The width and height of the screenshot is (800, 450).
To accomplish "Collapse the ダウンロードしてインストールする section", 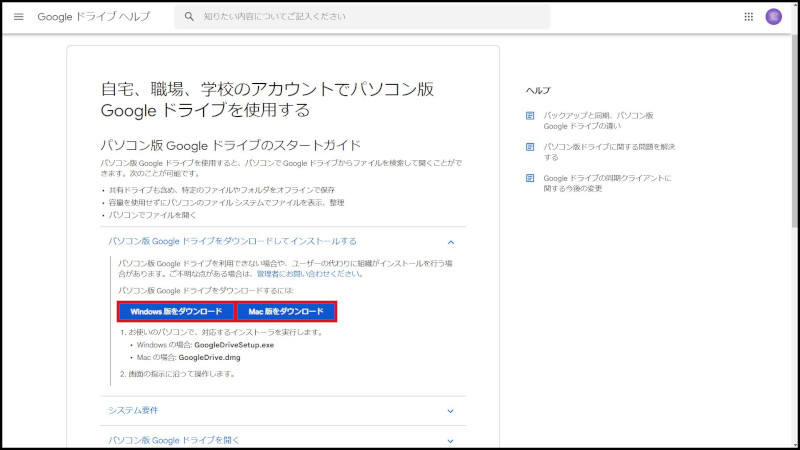I will point(451,241).
